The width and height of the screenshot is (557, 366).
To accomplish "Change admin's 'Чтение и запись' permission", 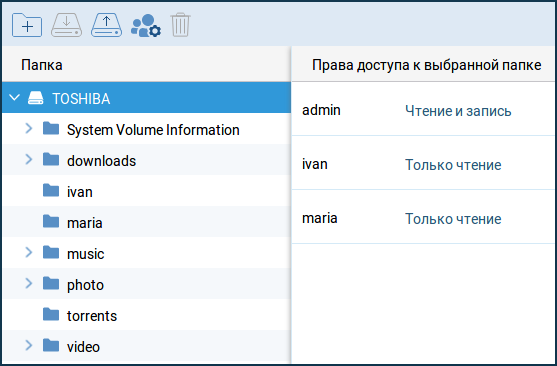I will (458, 111).
